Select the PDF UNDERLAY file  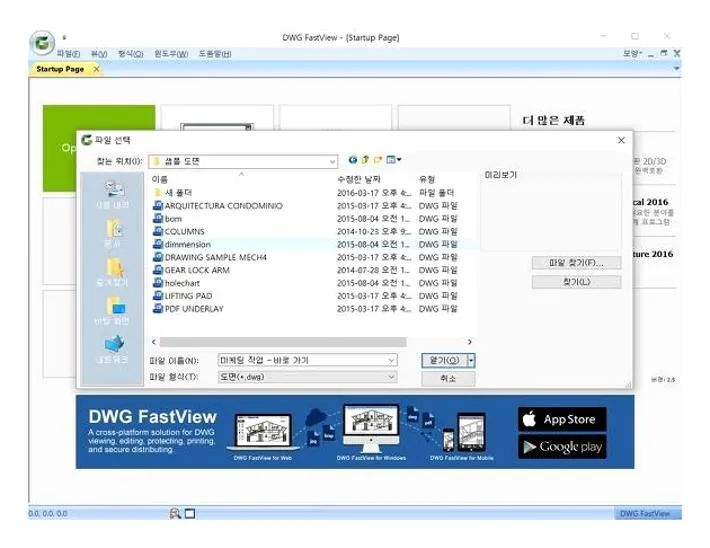194,308
